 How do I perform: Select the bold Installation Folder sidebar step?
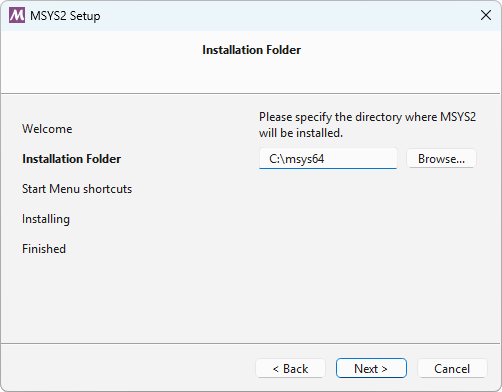pyautogui.click(x=71, y=159)
